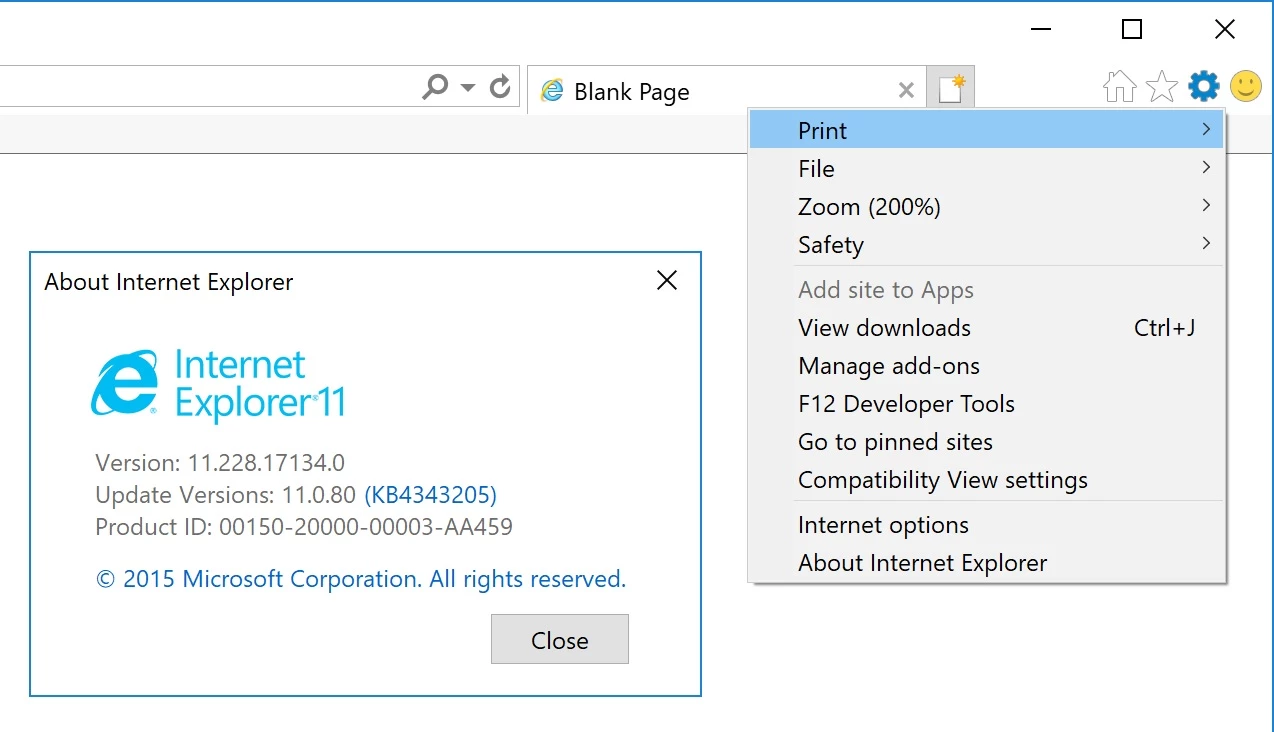
Task: Open the File submenu
Action: tap(986, 168)
